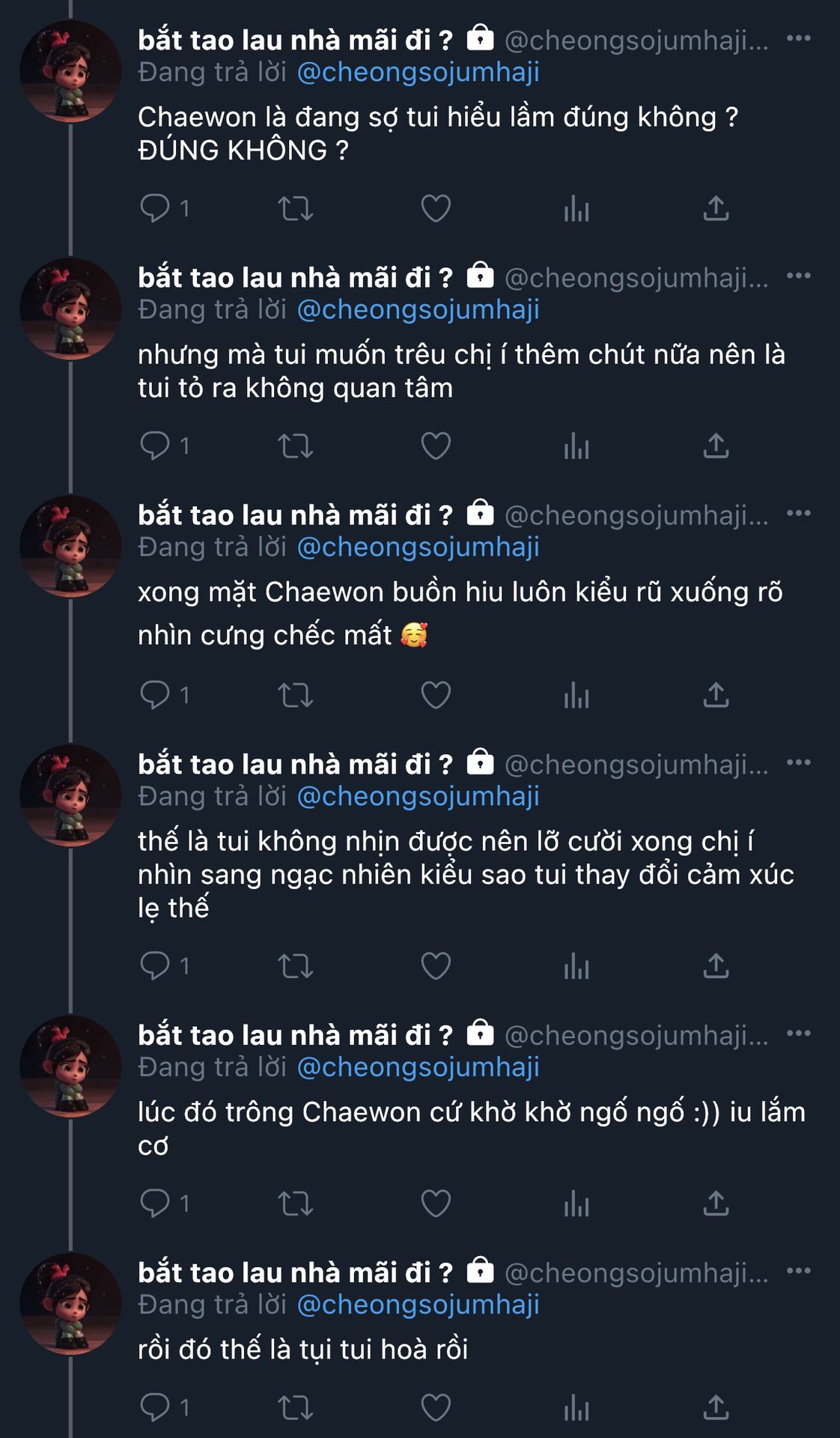Reply to the "Chaewon là đang sợ" tweet
840x1438 pixels.
pyautogui.click(x=155, y=208)
